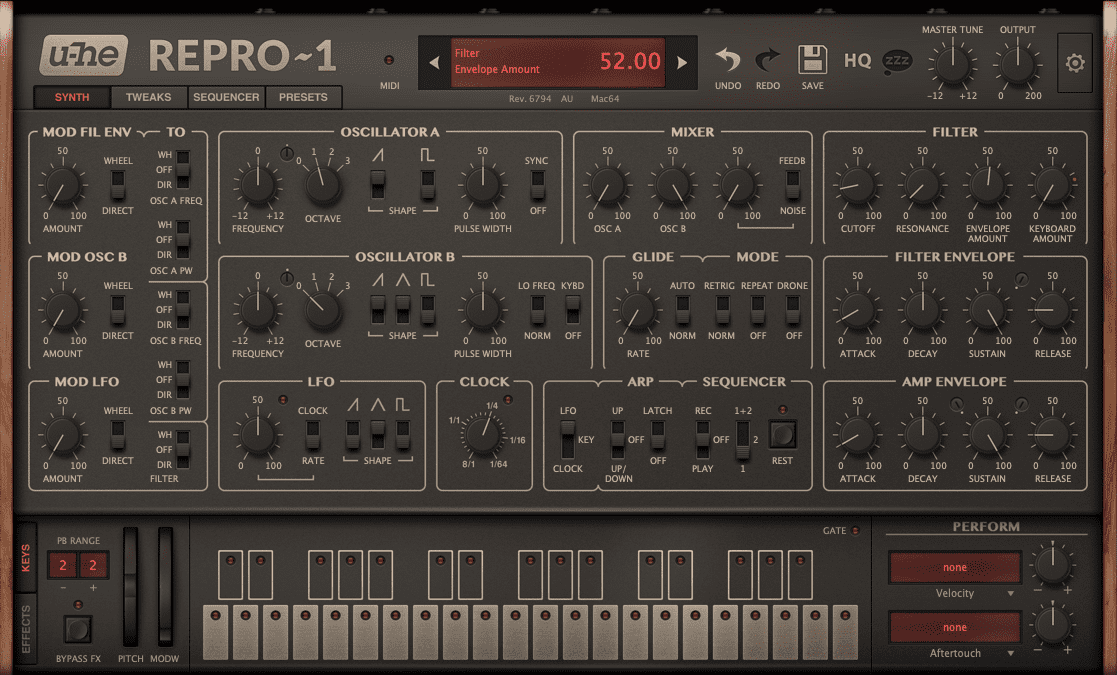Flip Oscillator B LO FREQ switch
The image size is (1117, 675).
pos(537,309)
